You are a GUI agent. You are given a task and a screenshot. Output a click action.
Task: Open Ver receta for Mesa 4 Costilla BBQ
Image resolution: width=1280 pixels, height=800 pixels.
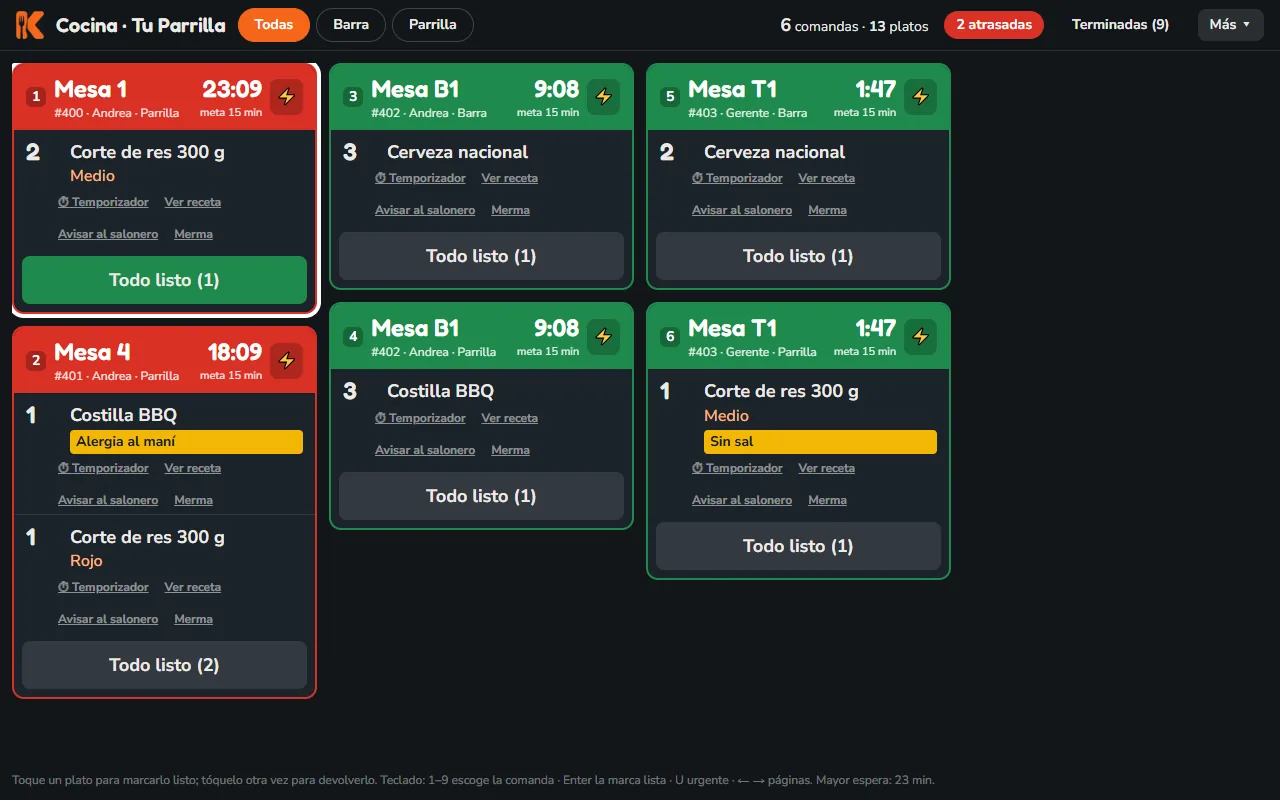coord(193,468)
